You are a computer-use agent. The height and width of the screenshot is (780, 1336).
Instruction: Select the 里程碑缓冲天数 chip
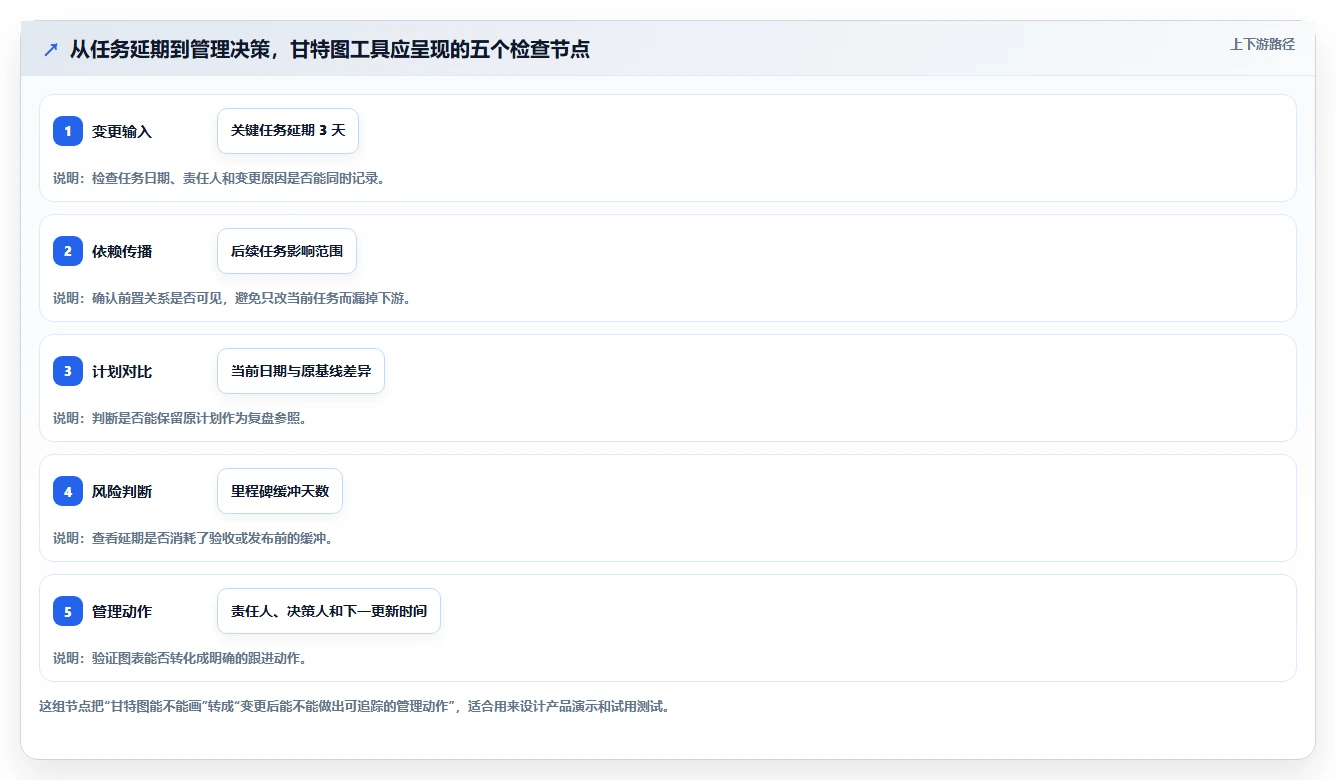(280, 491)
